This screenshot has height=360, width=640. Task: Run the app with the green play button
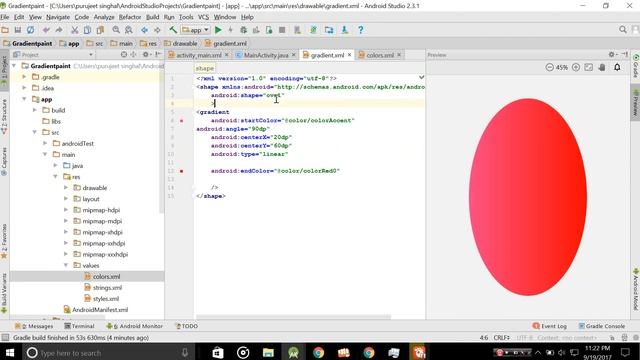pos(218,30)
